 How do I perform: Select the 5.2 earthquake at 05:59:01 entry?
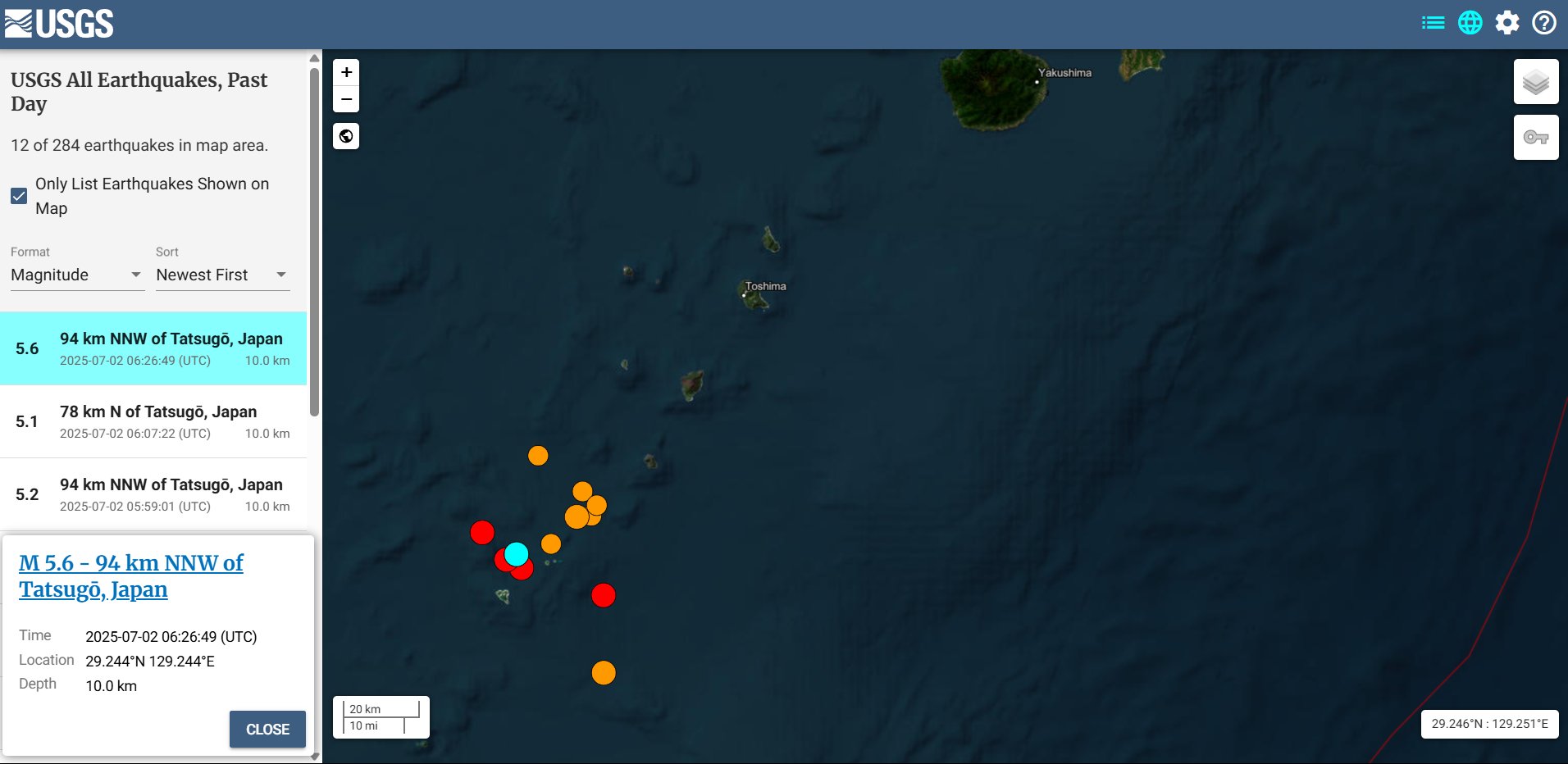(x=153, y=494)
